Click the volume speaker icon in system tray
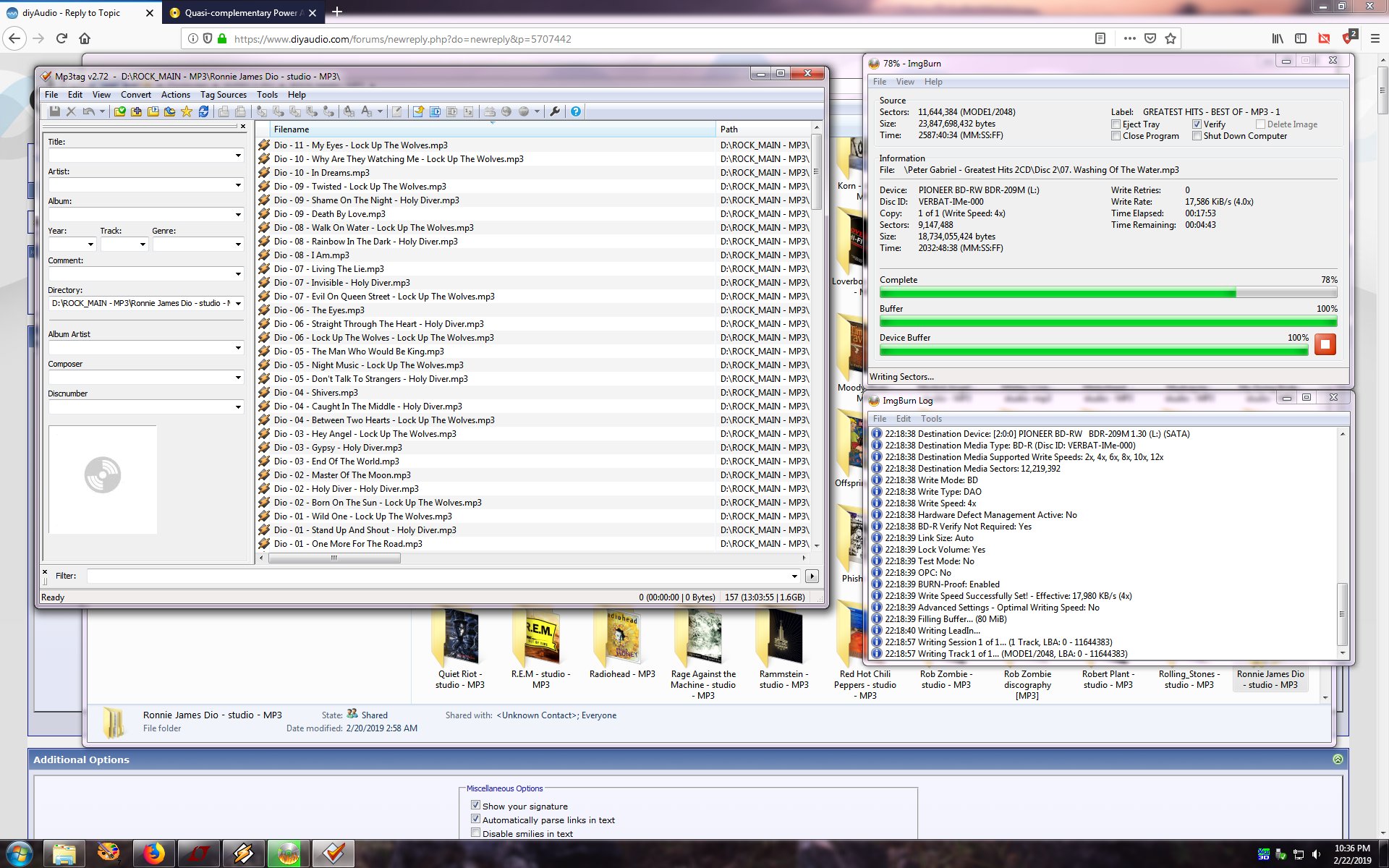The height and width of the screenshot is (868, 1389). [x=1317, y=855]
